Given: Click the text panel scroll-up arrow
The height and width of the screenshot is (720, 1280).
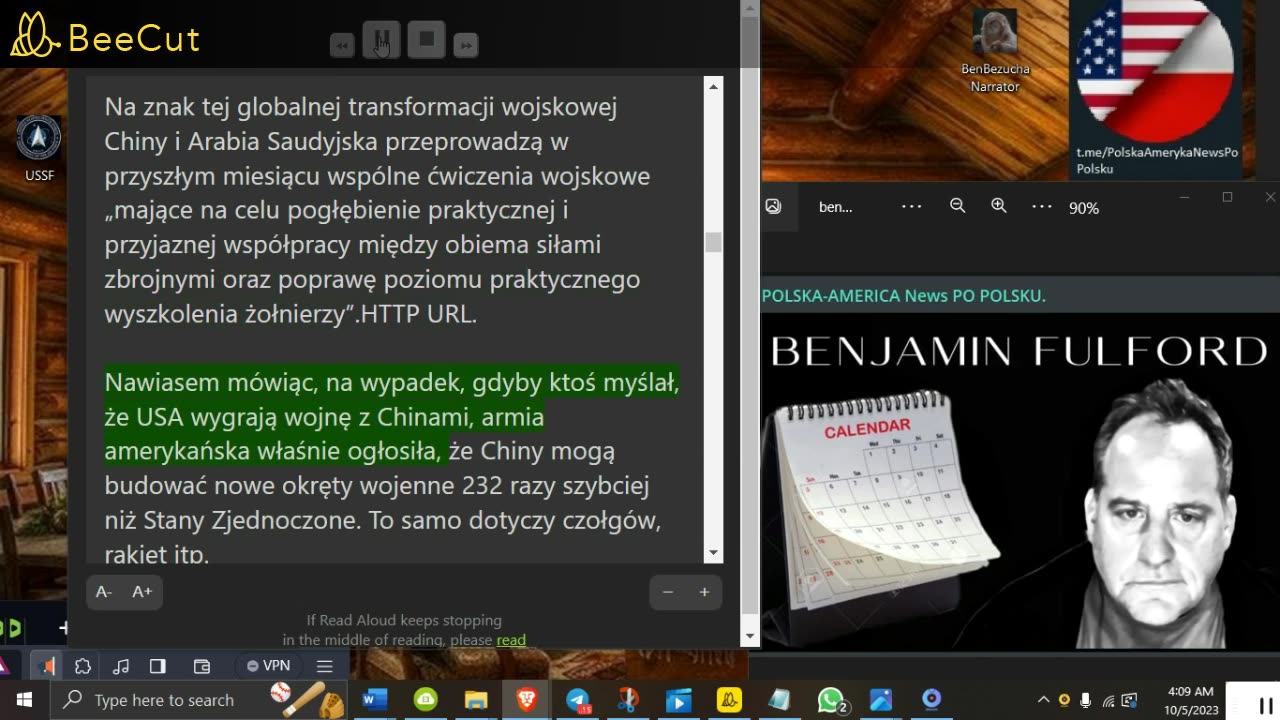Looking at the screenshot, I should pyautogui.click(x=713, y=87).
